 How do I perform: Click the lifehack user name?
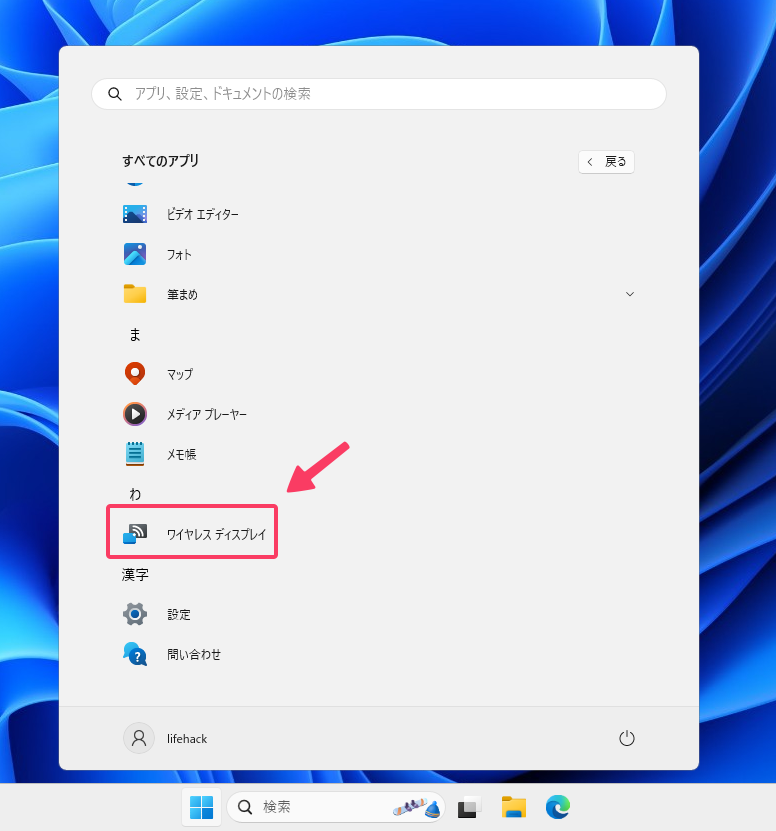click(187, 739)
